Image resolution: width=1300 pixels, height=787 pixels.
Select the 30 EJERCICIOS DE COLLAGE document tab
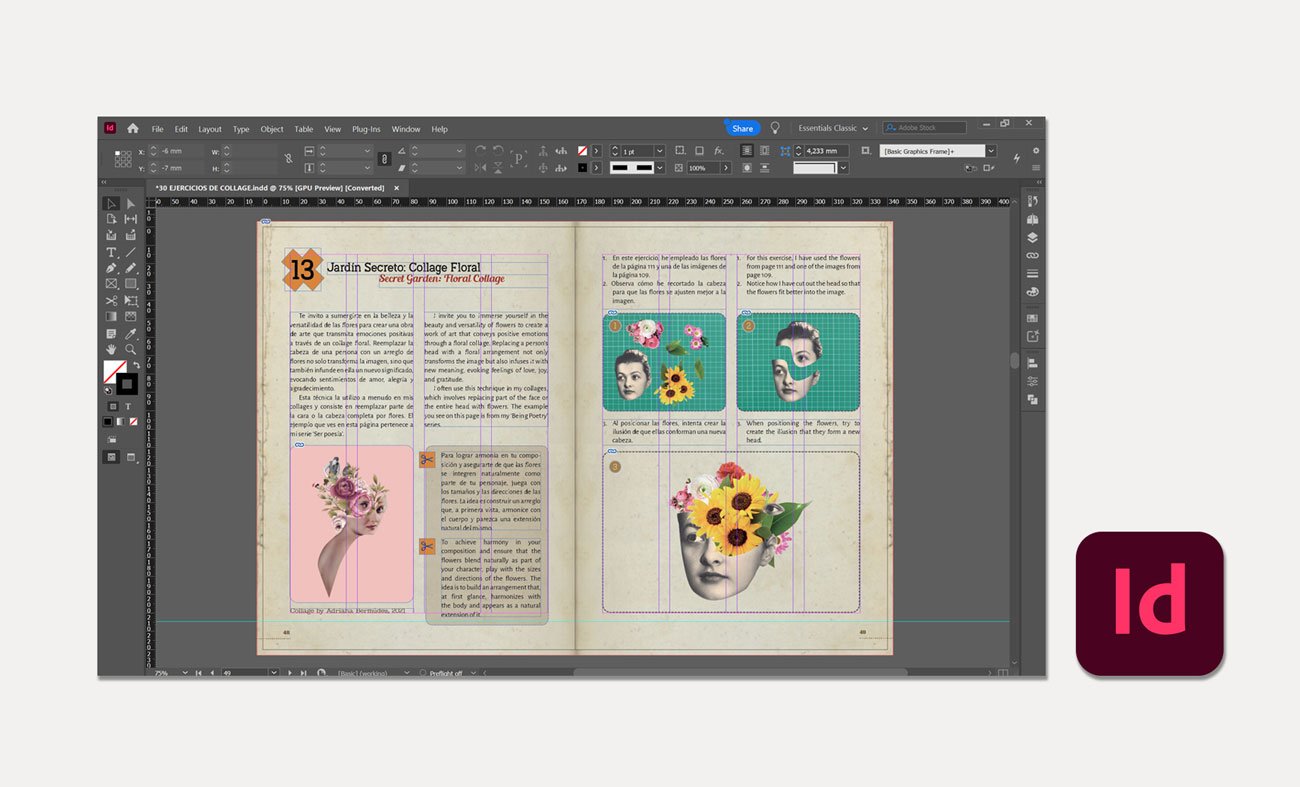271,187
